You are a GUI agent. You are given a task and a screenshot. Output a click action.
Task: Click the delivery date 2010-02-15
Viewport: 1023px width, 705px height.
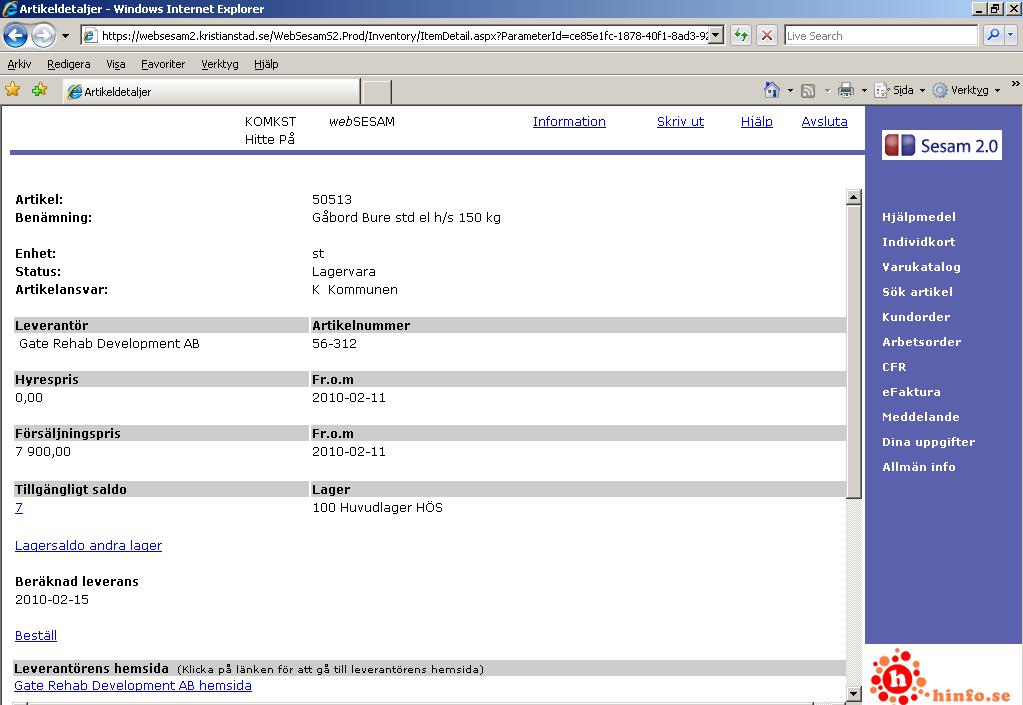52,599
